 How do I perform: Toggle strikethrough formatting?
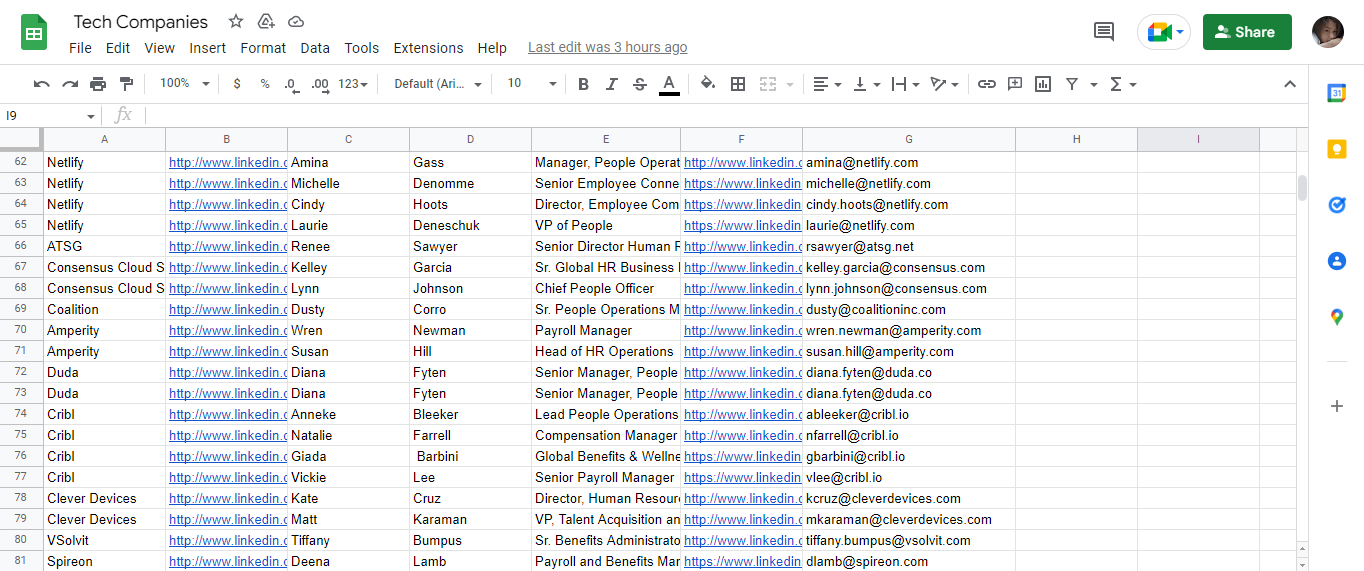click(x=640, y=84)
